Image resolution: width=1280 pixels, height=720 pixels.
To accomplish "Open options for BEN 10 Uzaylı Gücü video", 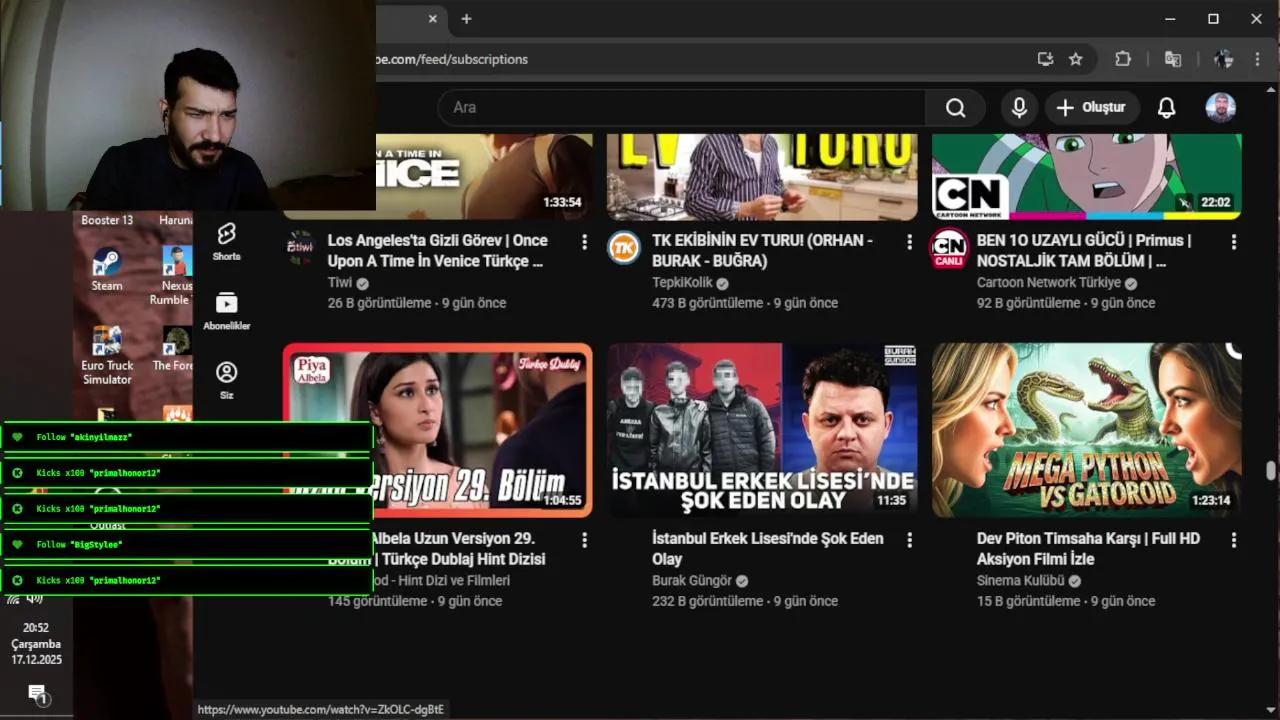I will pos(1234,242).
